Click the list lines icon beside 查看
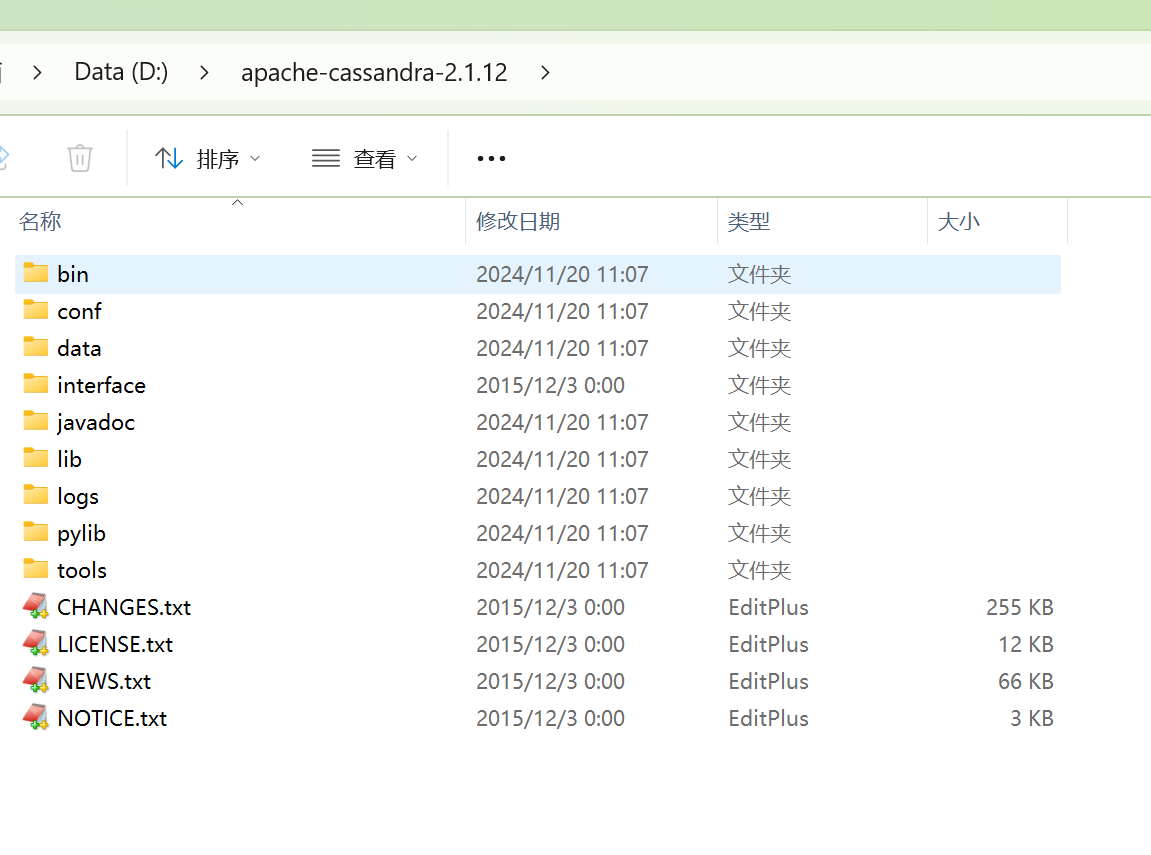This screenshot has height=855, width=1151. (x=325, y=158)
